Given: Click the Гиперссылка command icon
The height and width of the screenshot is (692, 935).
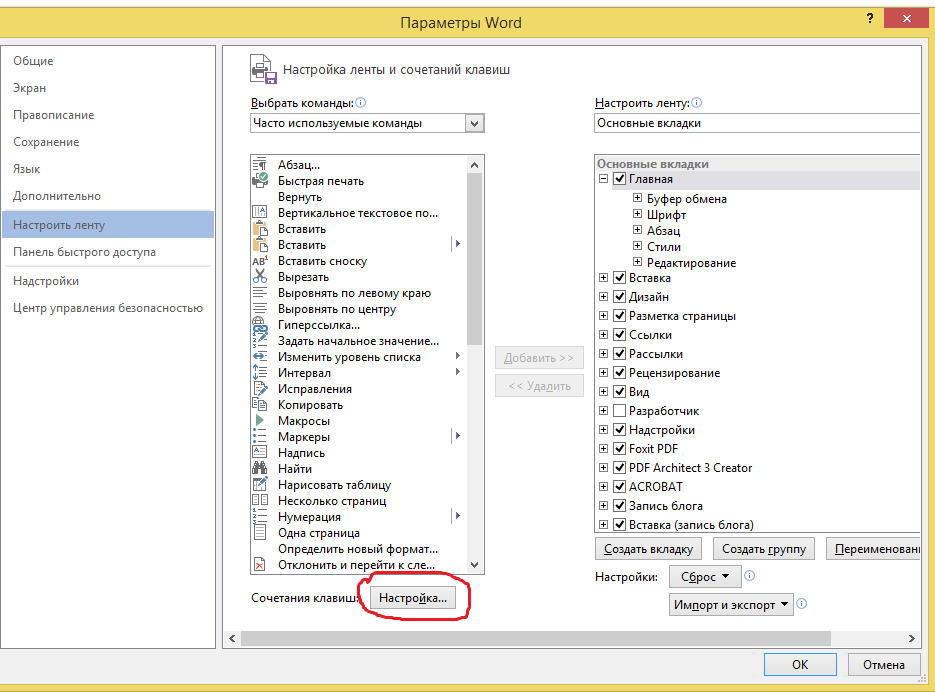Looking at the screenshot, I should (x=260, y=325).
